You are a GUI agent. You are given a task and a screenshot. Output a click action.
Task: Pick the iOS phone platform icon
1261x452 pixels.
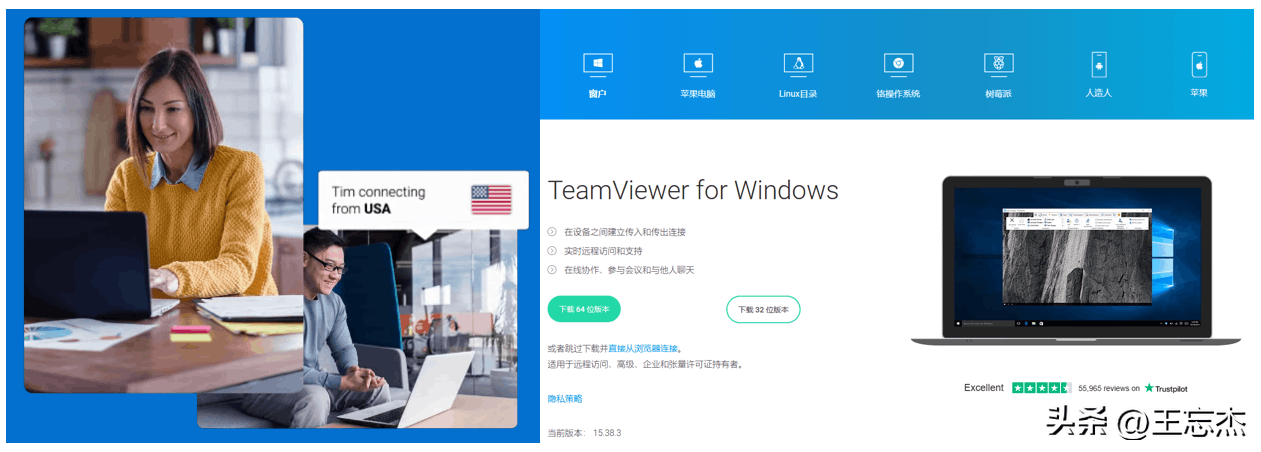click(1199, 64)
